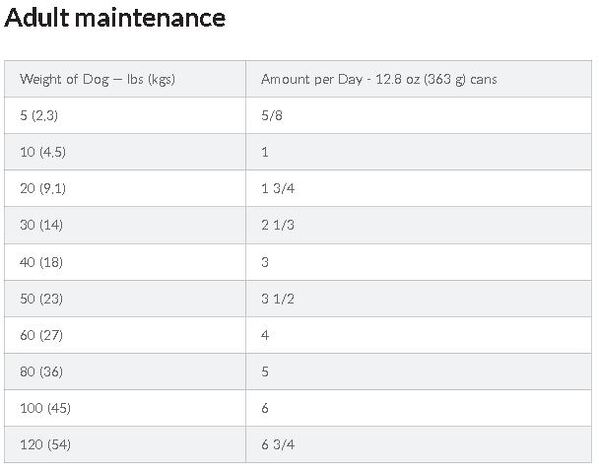Image resolution: width=599 pixels, height=472 pixels.
Task: Select the 50 (23) weight cell
Action: [125, 299]
